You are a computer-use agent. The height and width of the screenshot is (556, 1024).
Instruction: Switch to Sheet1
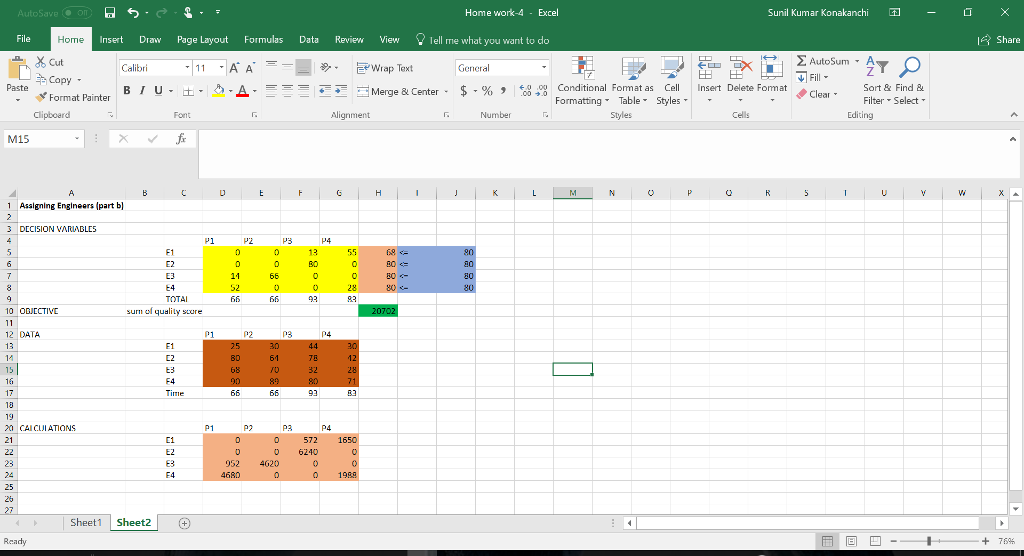point(86,522)
